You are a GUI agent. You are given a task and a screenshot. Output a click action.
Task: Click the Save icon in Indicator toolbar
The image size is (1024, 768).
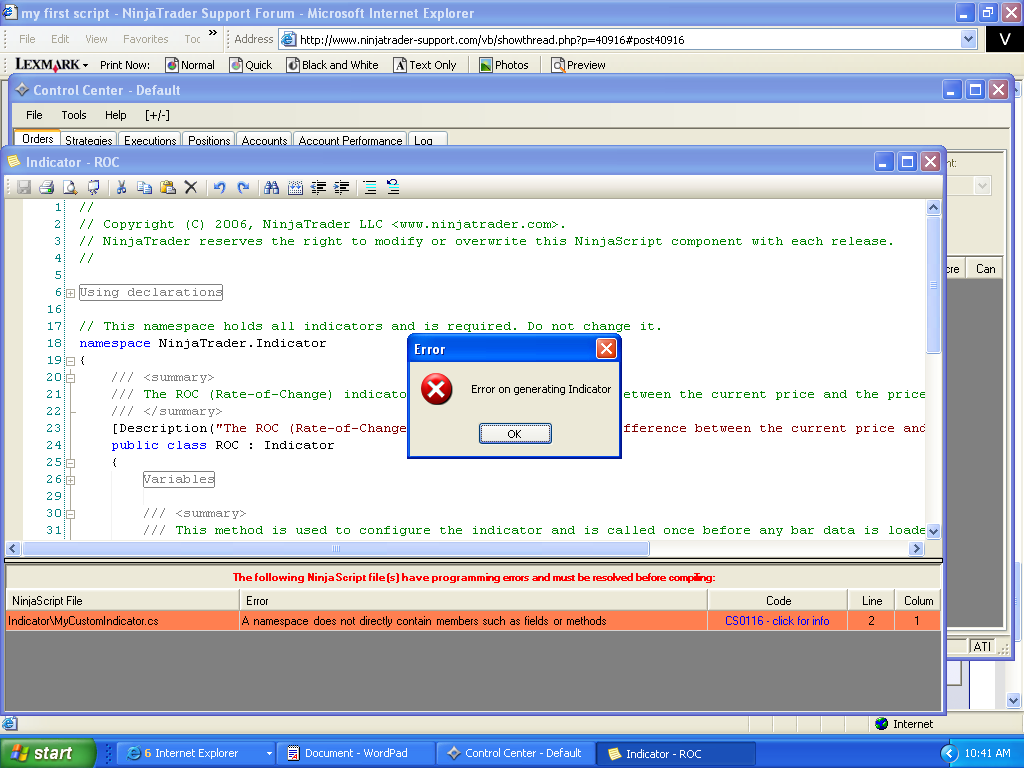(x=24, y=187)
